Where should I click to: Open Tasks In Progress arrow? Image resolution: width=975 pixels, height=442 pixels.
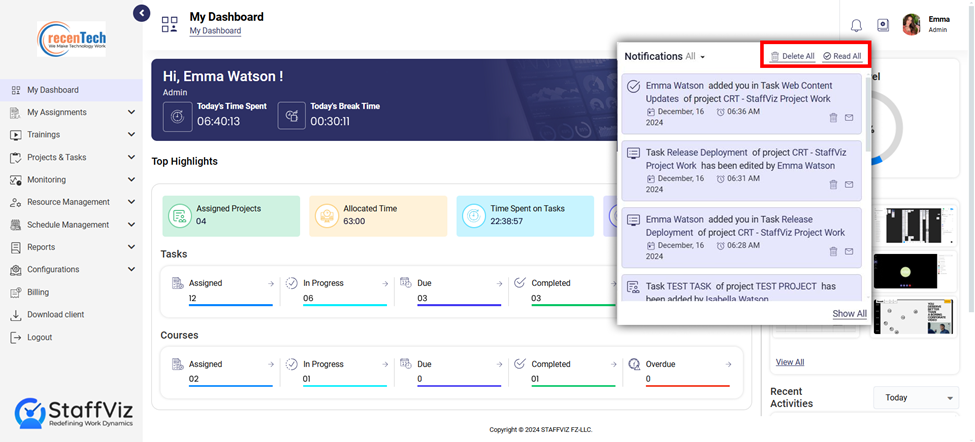(385, 283)
